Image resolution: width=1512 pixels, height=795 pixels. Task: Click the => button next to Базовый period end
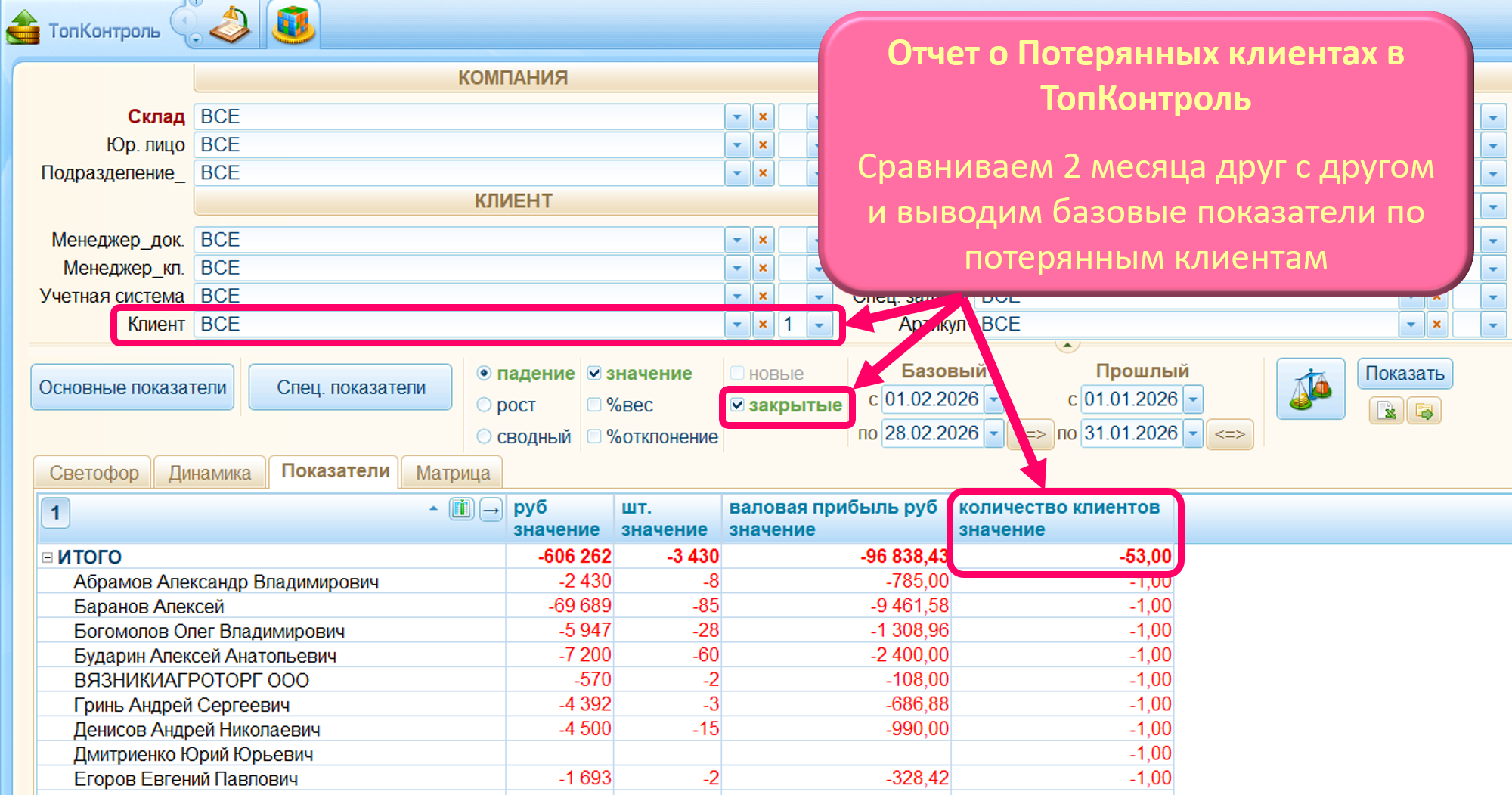[x=1033, y=433]
